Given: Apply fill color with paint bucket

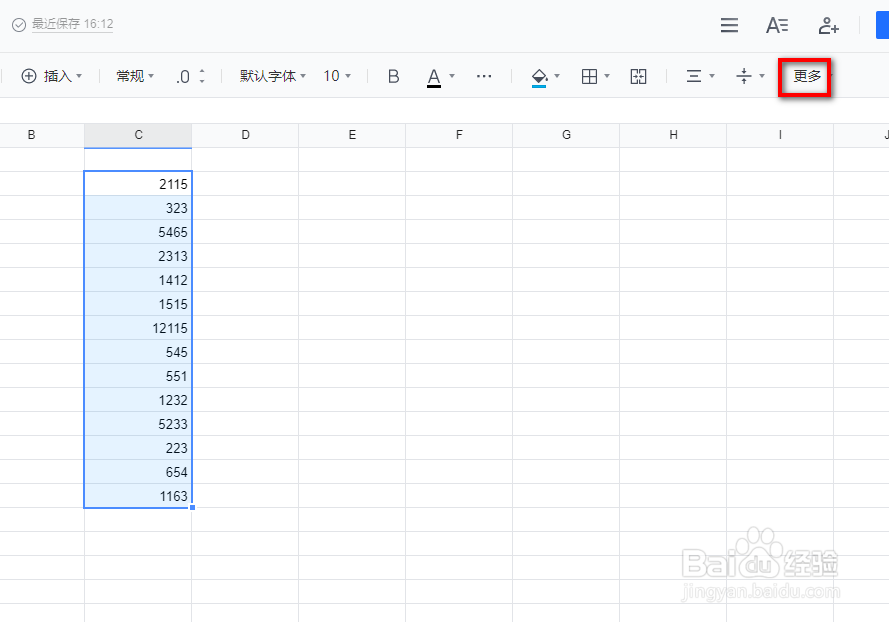Looking at the screenshot, I should 539,77.
